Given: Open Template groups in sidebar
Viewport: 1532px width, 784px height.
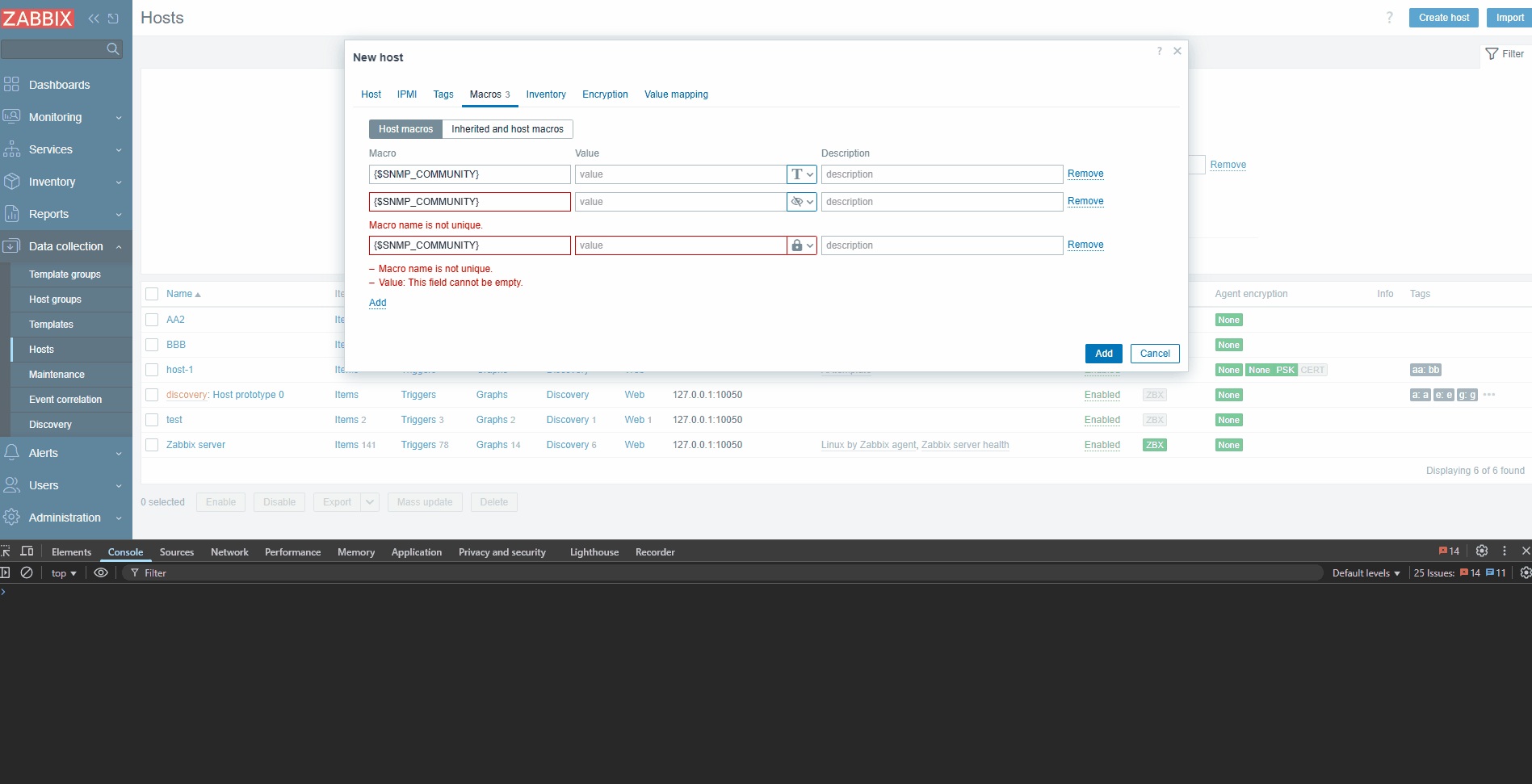Looking at the screenshot, I should pyautogui.click(x=65, y=275).
